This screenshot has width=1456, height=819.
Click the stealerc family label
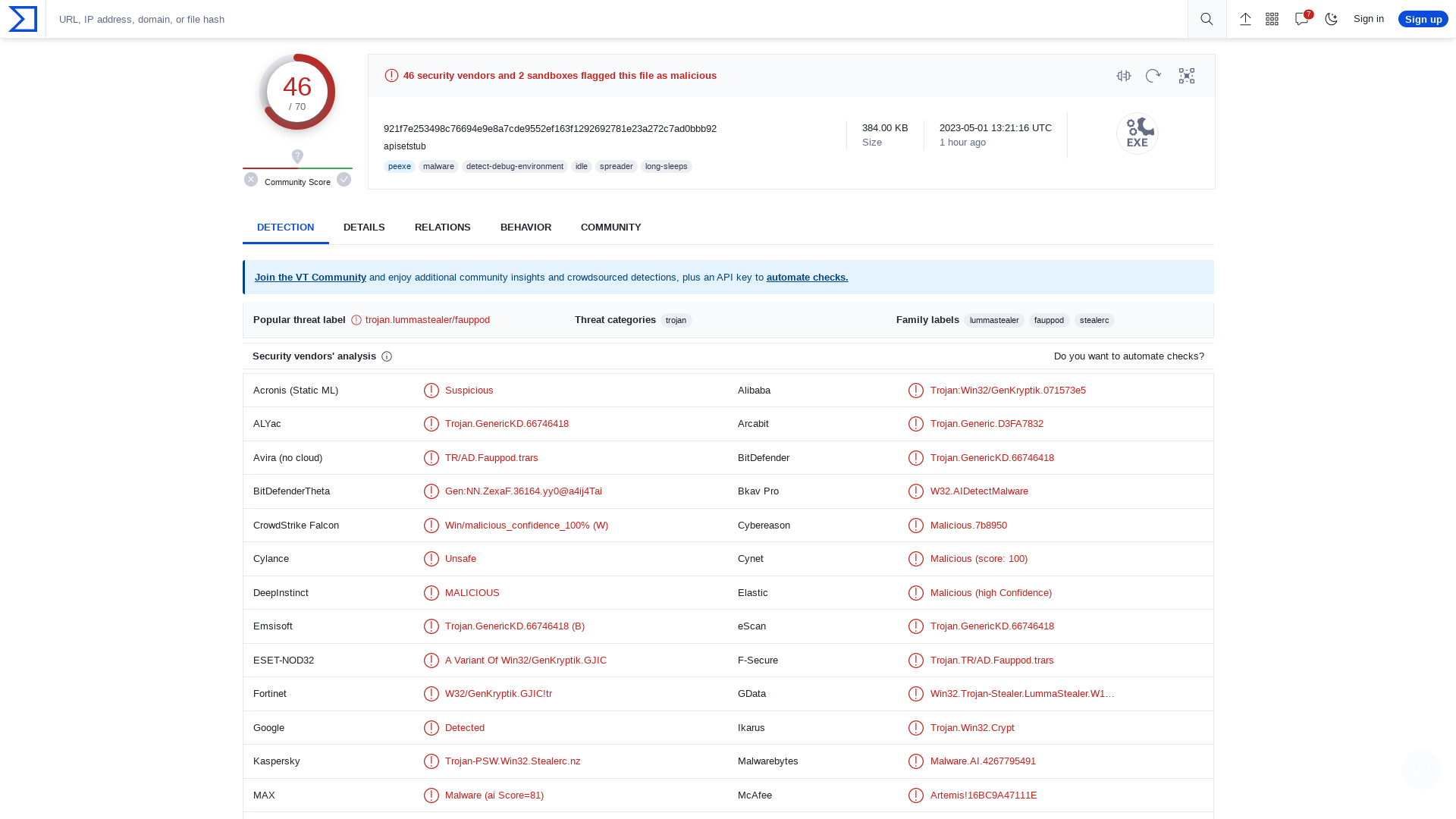click(1094, 321)
